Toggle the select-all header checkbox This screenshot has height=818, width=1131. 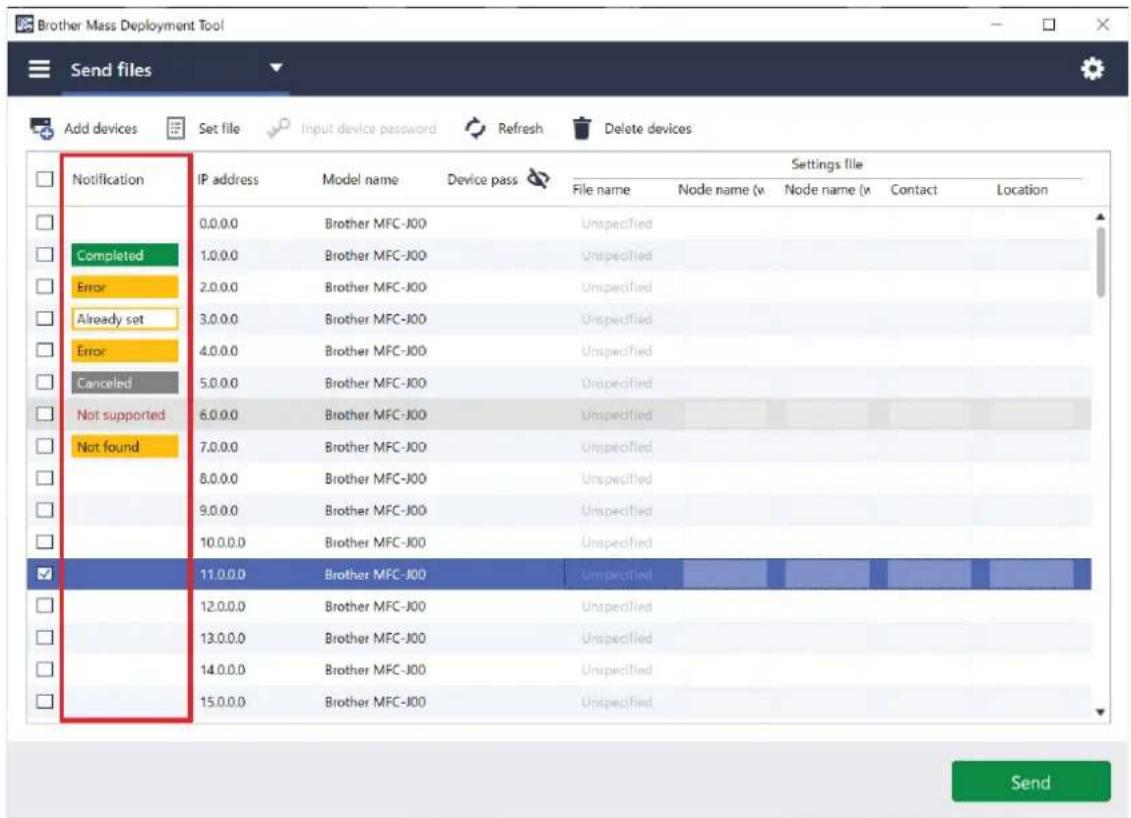click(45, 179)
